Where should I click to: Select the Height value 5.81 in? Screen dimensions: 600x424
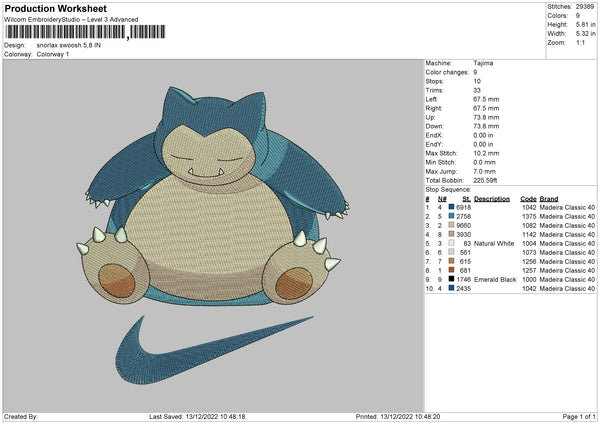coord(585,24)
